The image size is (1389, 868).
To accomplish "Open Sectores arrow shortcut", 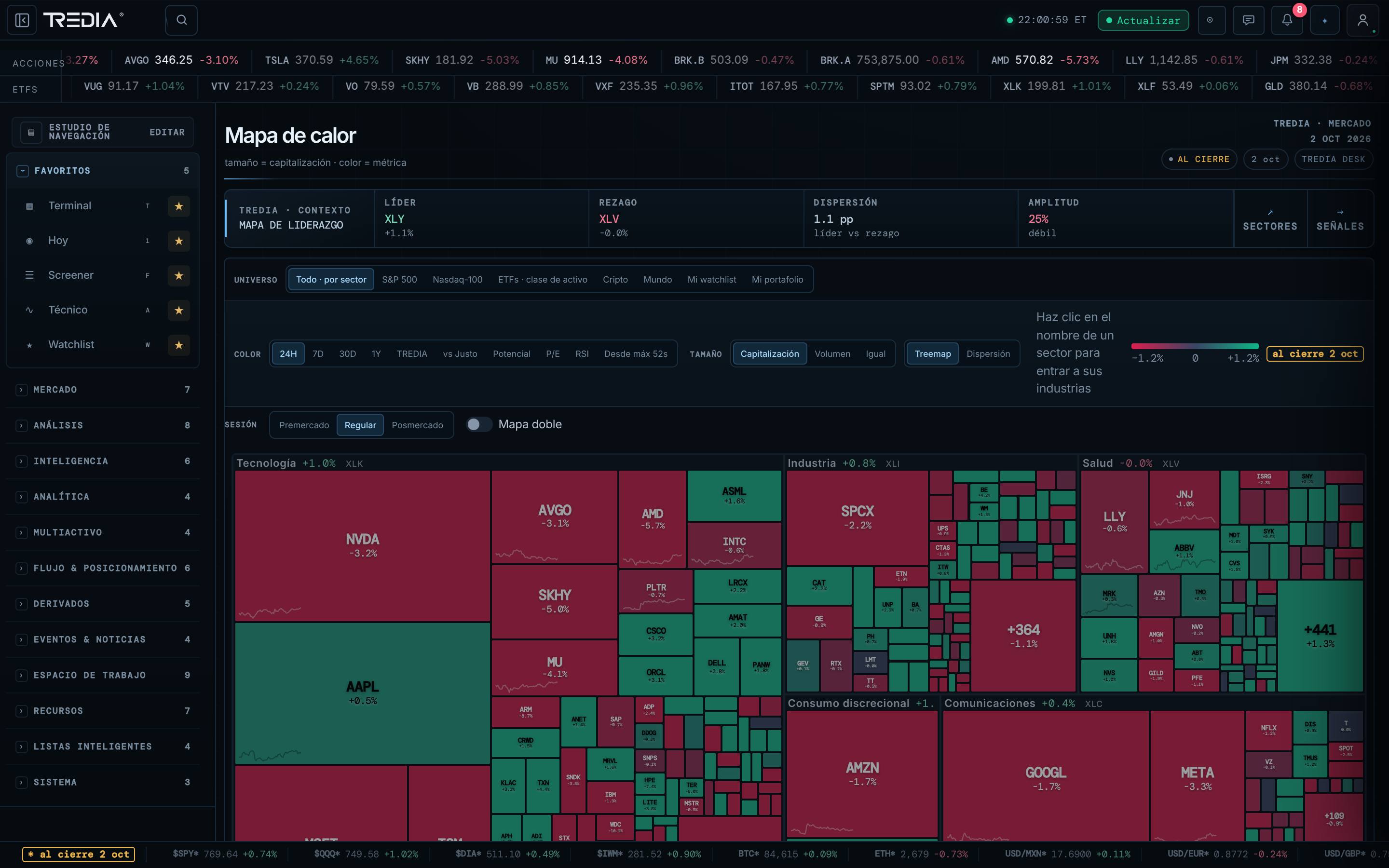I will (x=1269, y=219).
